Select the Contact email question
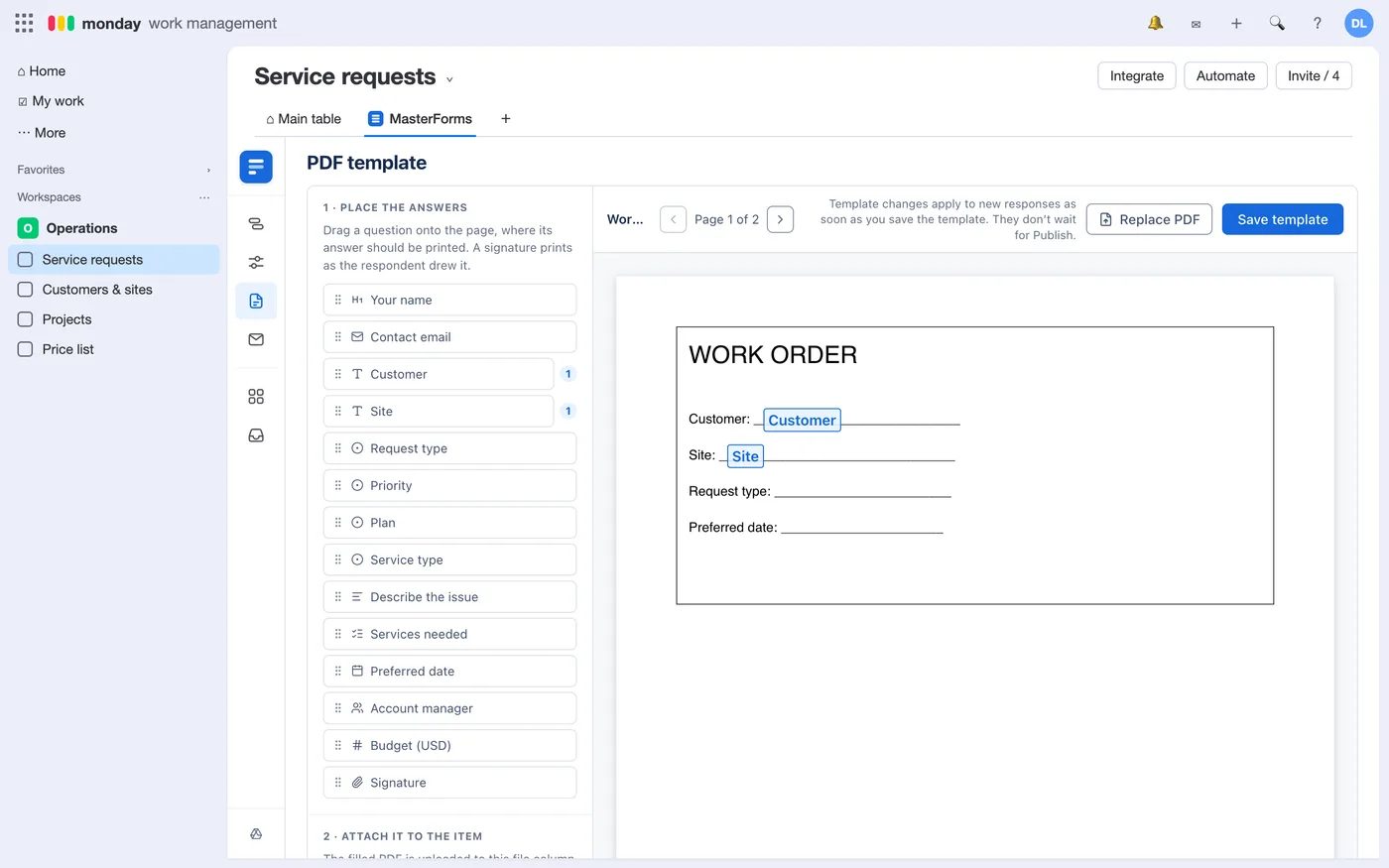 (449, 337)
